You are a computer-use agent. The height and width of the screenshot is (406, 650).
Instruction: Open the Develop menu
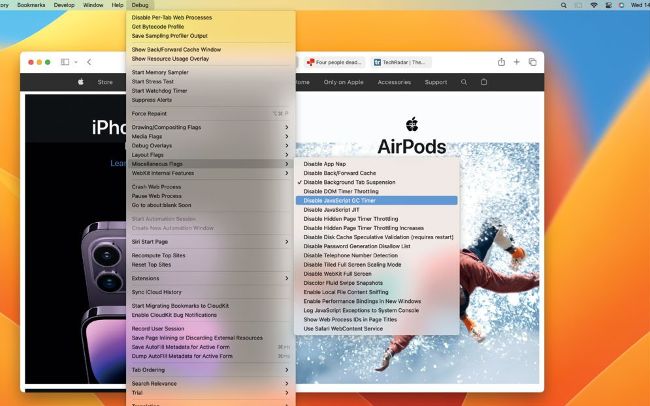point(64,5)
